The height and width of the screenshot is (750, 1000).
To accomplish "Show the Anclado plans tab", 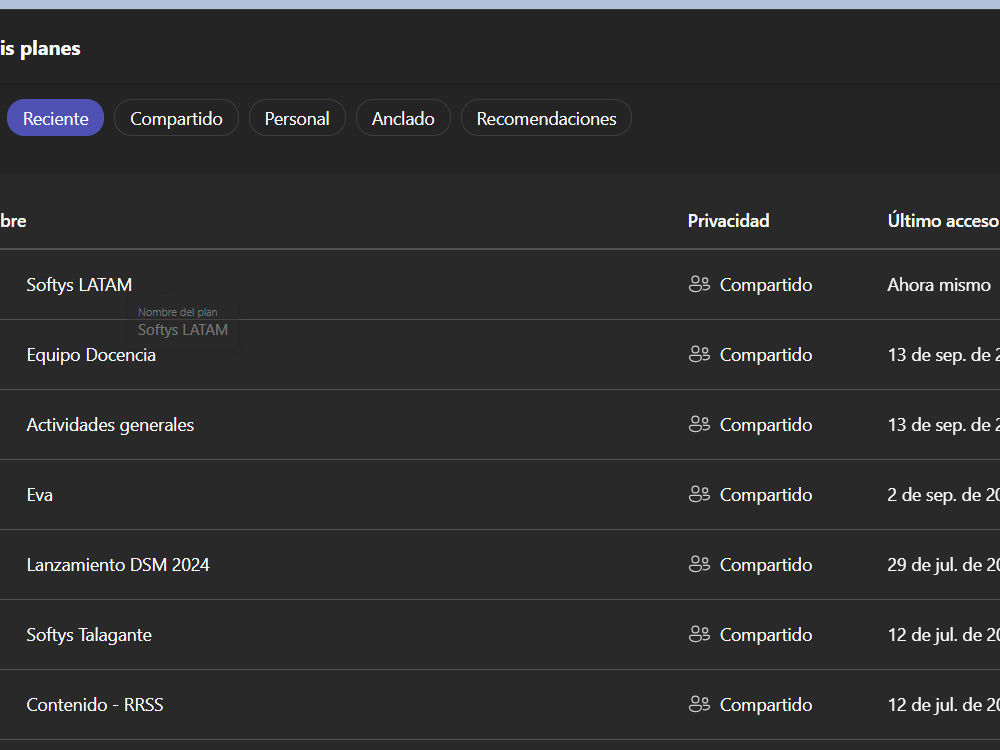I will pyautogui.click(x=403, y=118).
